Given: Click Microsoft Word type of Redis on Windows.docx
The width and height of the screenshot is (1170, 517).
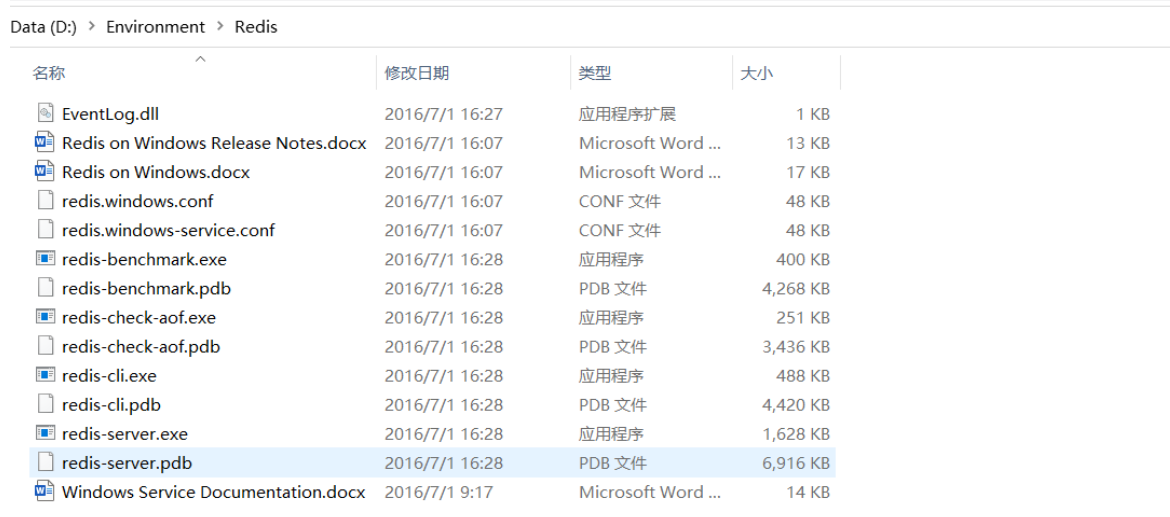Looking at the screenshot, I should (650, 172).
